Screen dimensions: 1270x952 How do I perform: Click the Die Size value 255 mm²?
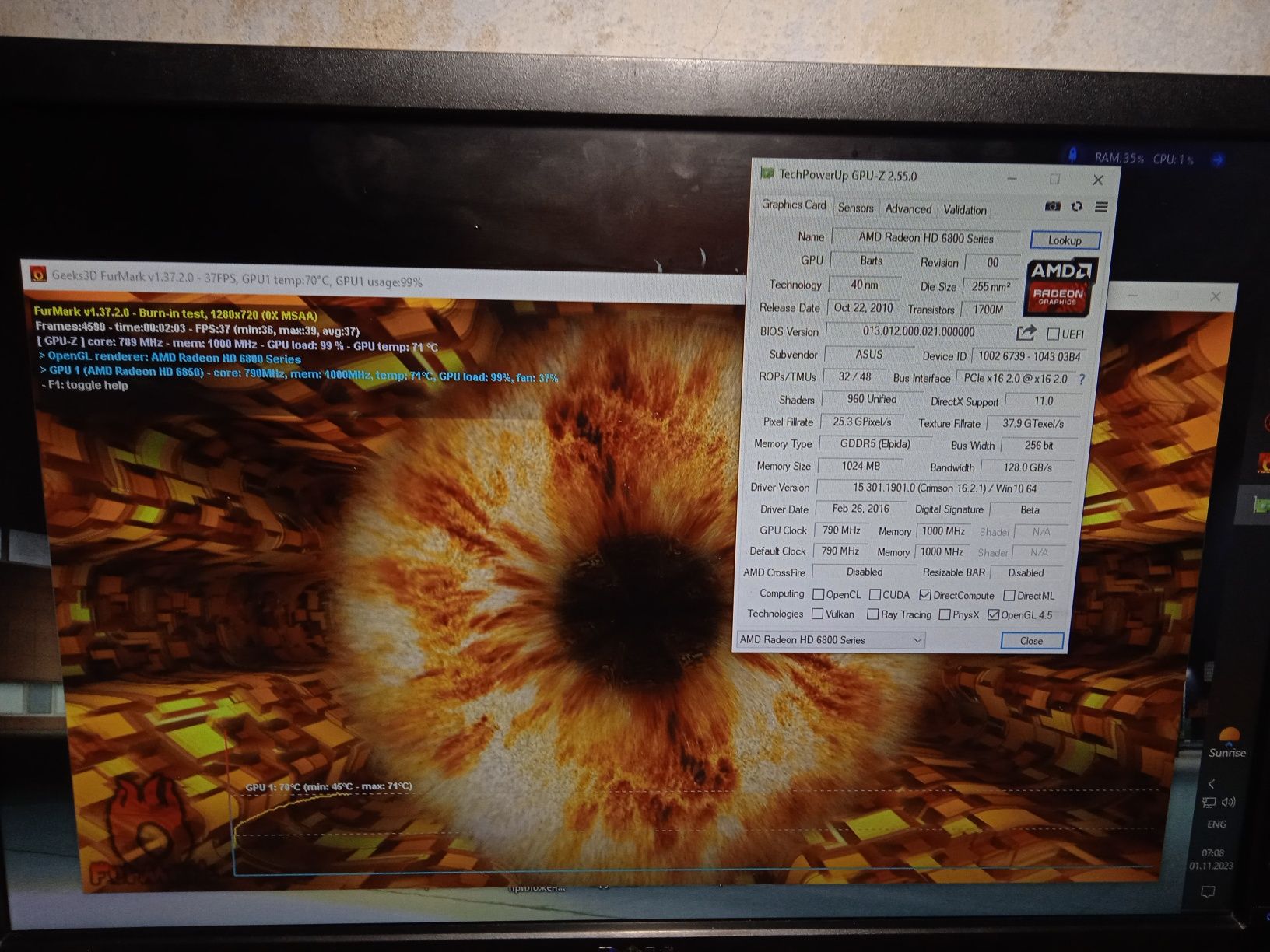click(990, 286)
